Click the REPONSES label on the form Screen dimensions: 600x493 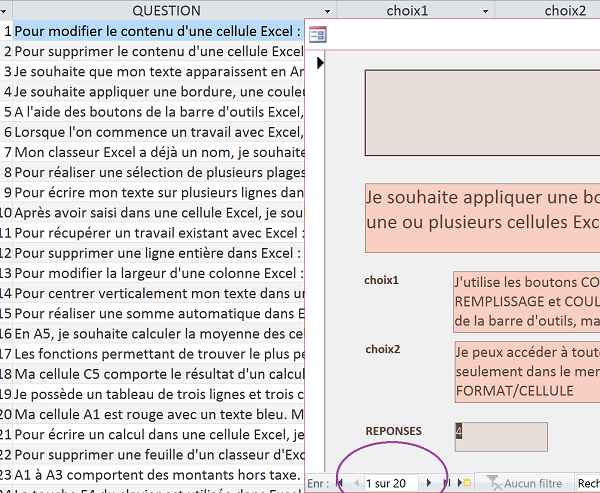coord(393,431)
